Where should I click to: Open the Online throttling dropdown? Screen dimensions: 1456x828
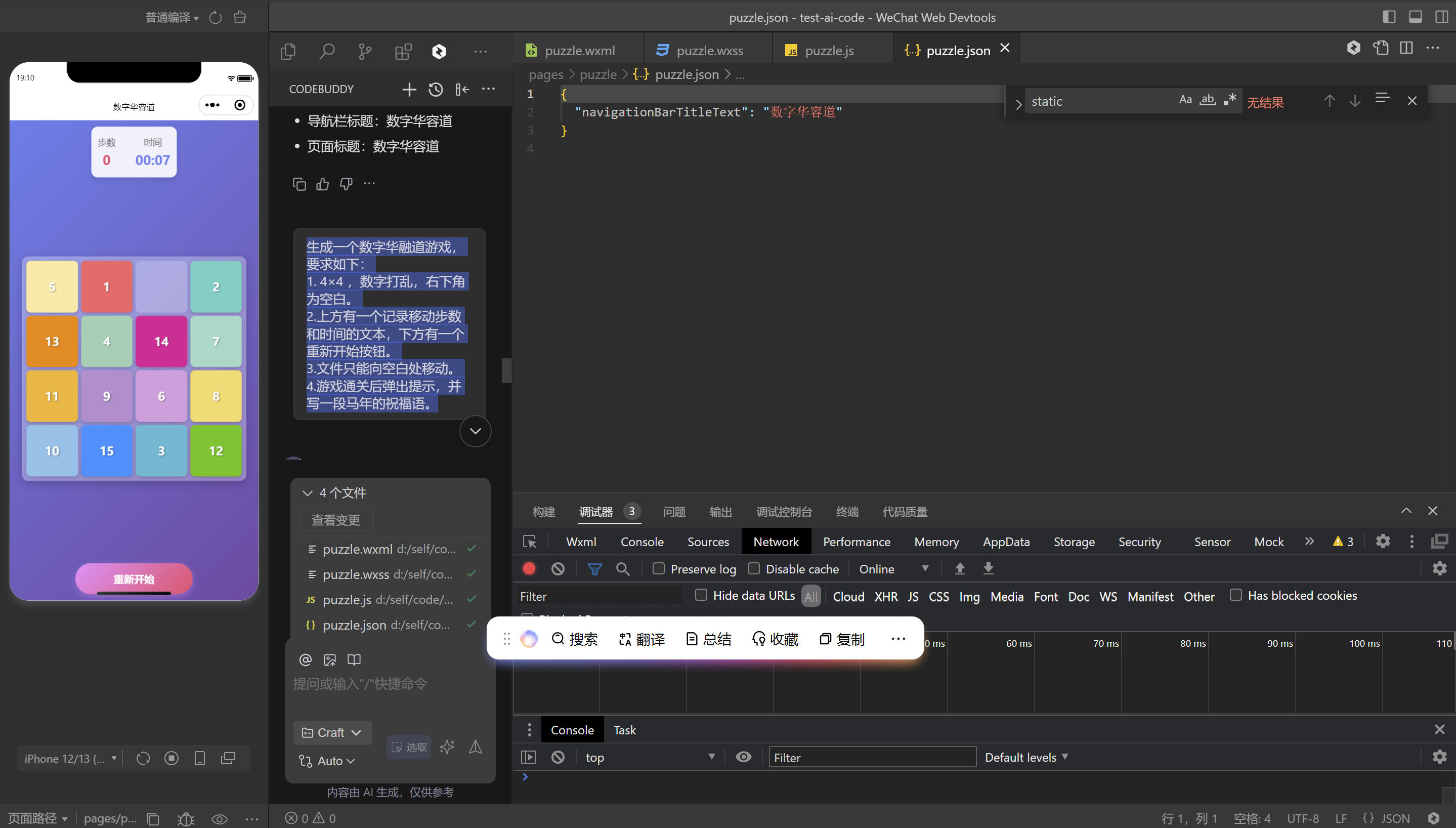tap(893, 569)
